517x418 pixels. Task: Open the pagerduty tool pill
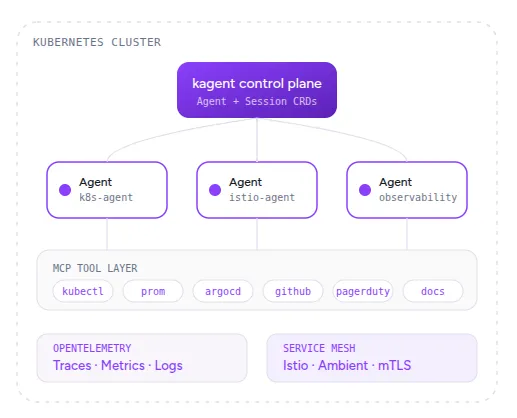click(x=363, y=291)
